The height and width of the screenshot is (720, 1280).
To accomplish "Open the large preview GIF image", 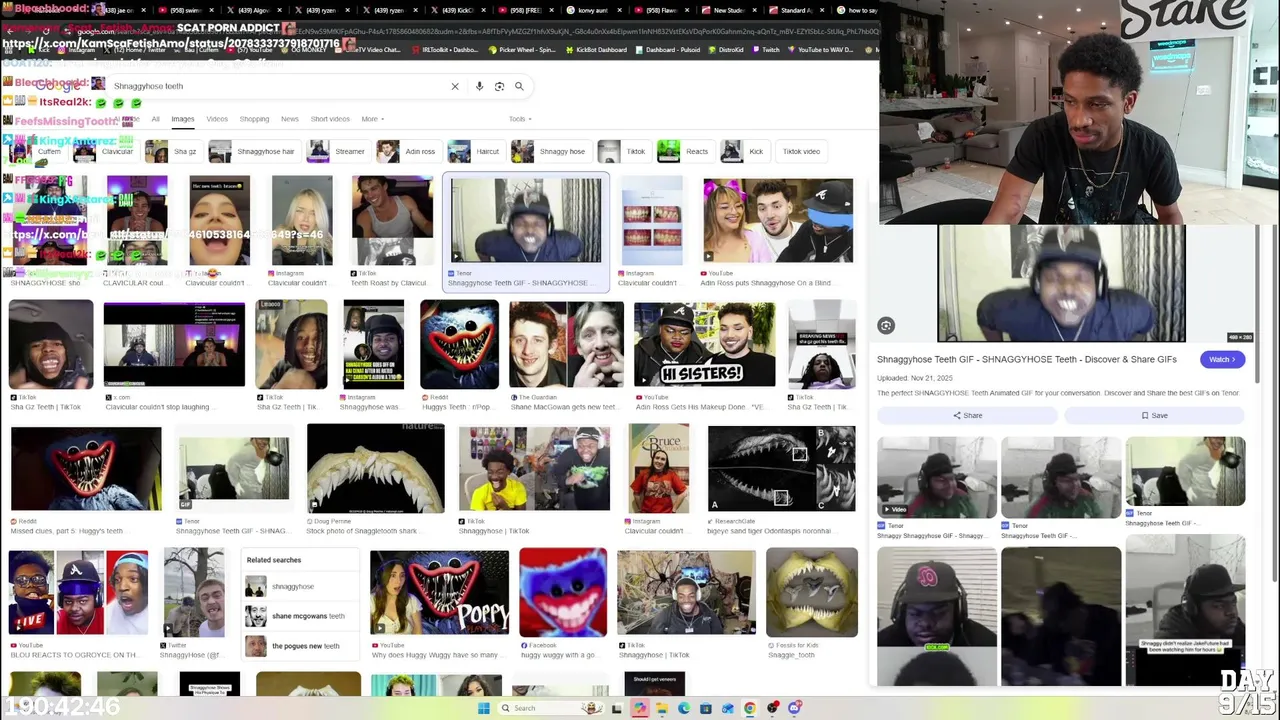I will point(1061,284).
